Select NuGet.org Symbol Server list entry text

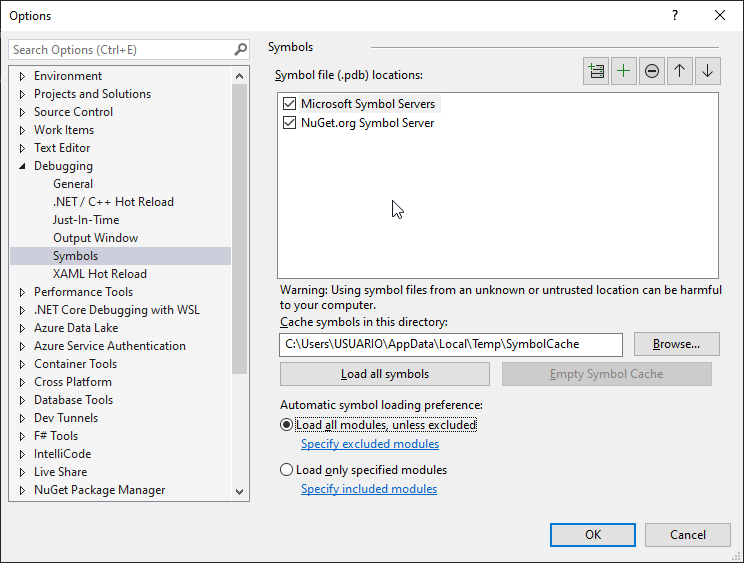[x=367, y=123]
